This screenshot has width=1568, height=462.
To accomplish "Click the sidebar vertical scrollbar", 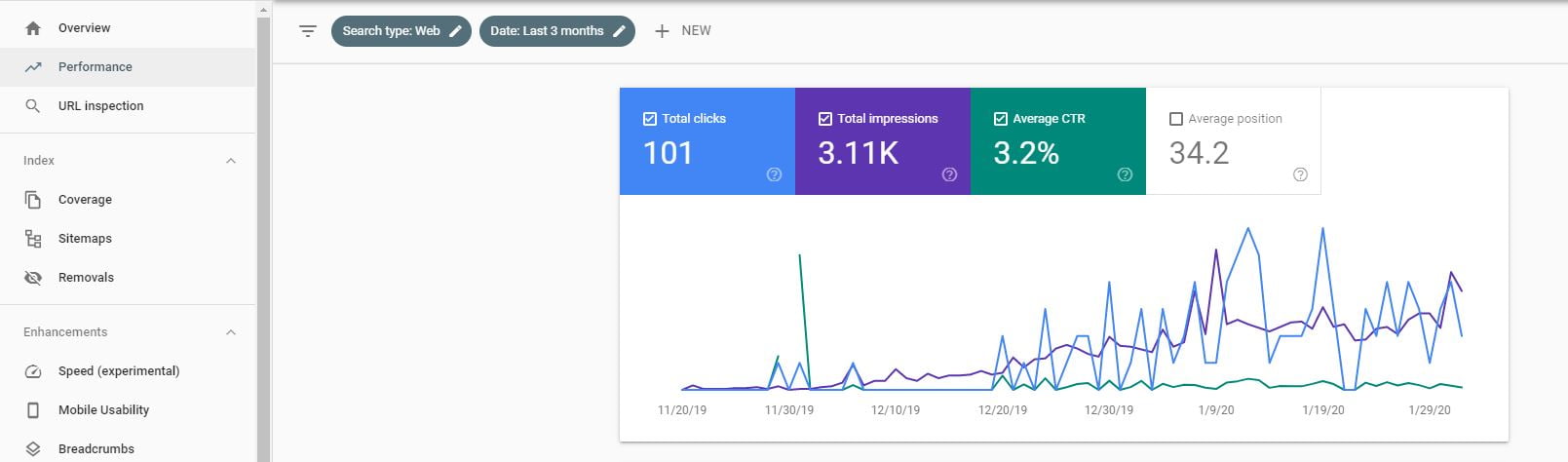I will 263,239.
